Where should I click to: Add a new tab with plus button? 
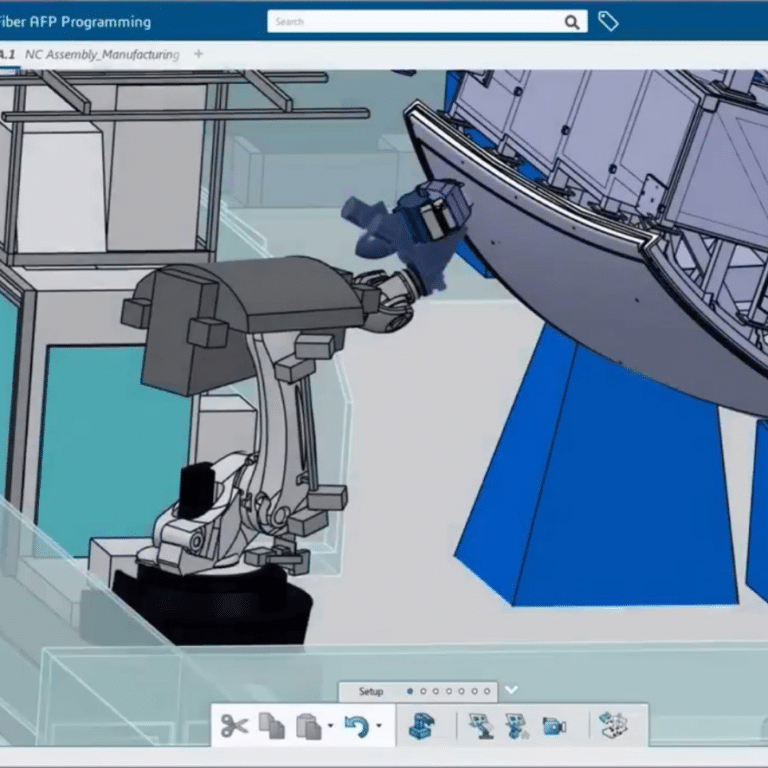pyautogui.click(x=198, y=54)
